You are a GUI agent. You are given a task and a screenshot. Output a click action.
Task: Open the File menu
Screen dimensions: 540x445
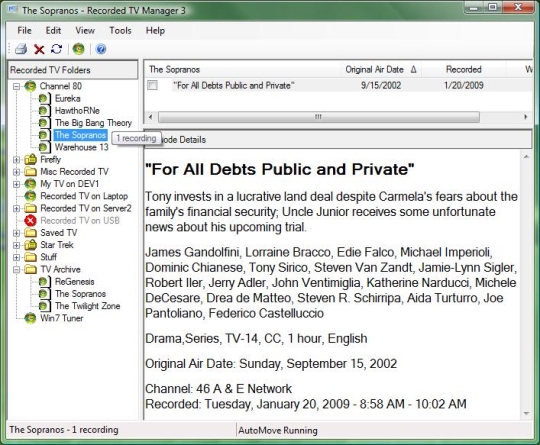pos(24,30)
